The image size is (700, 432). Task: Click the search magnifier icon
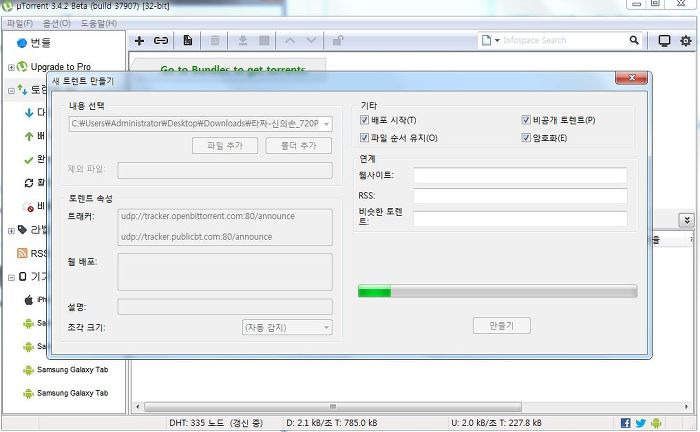634,40
